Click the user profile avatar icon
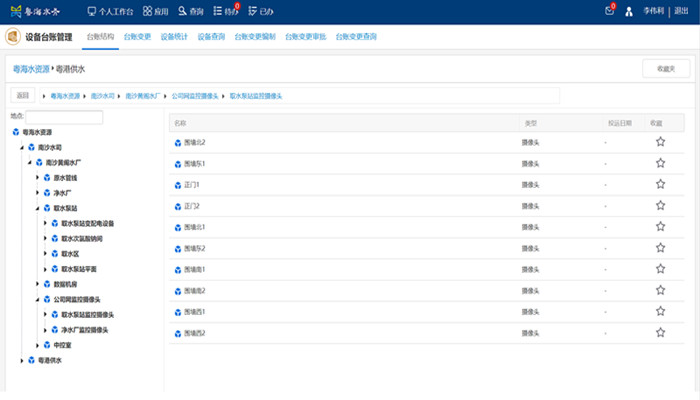700x400 pixels. (x=629, y=12)
